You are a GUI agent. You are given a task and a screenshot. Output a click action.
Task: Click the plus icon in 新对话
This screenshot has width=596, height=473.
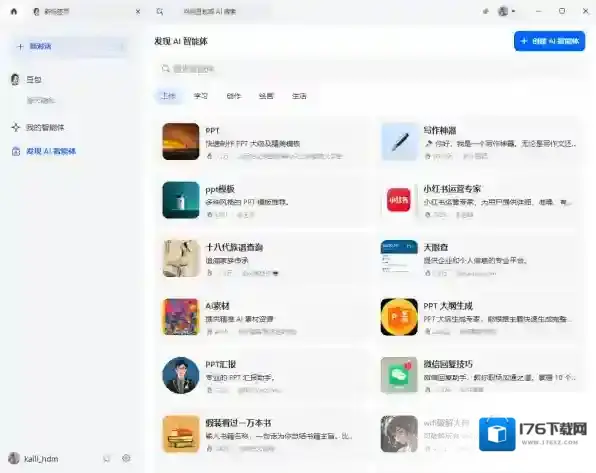point(20,46)
